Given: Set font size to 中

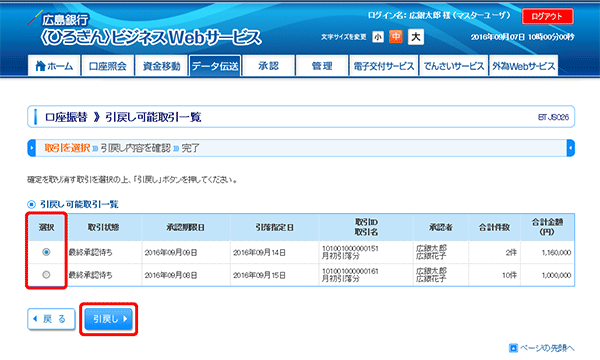Looking at the screenshot, I should tap(396, 37).
